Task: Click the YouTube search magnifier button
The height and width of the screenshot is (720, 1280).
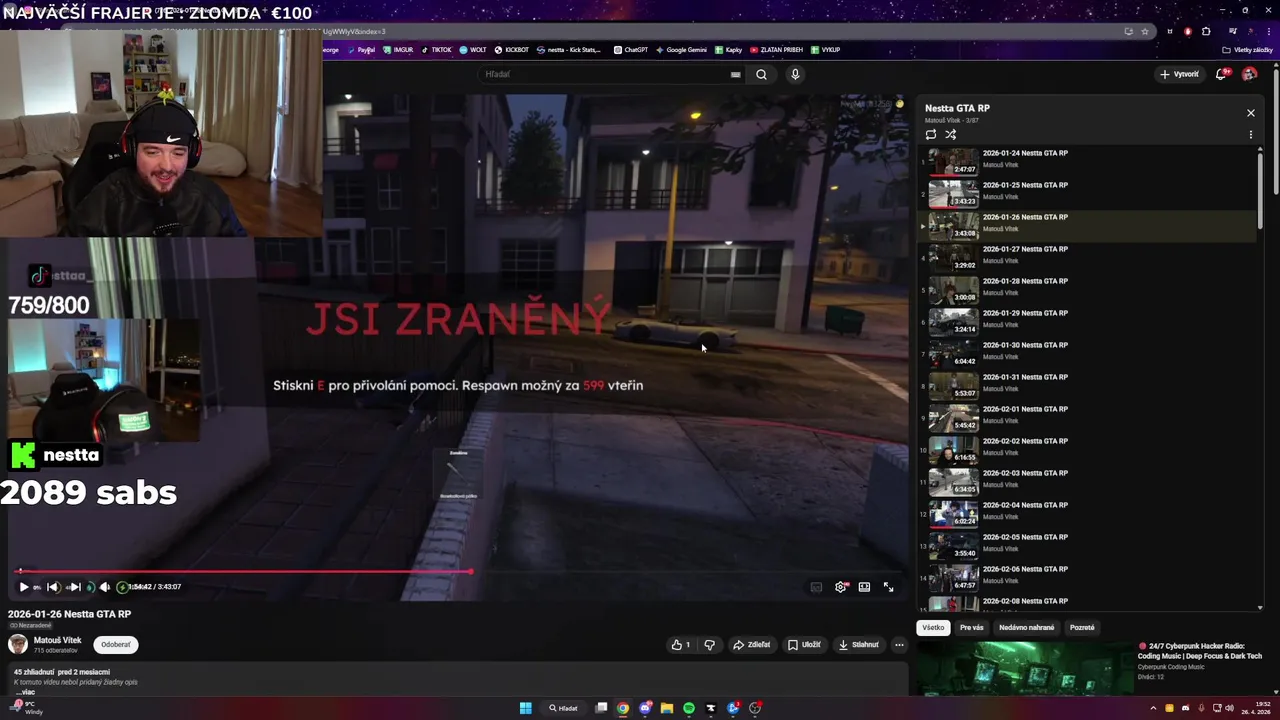Action: 761,74
